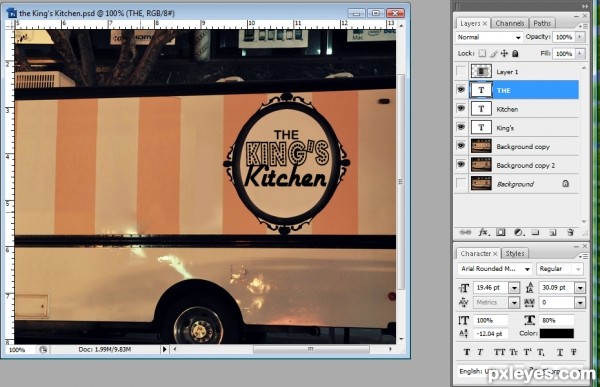Hide the Background copy 2 layer
Screen dimensions: 600x387
click(x=461, y=165)
